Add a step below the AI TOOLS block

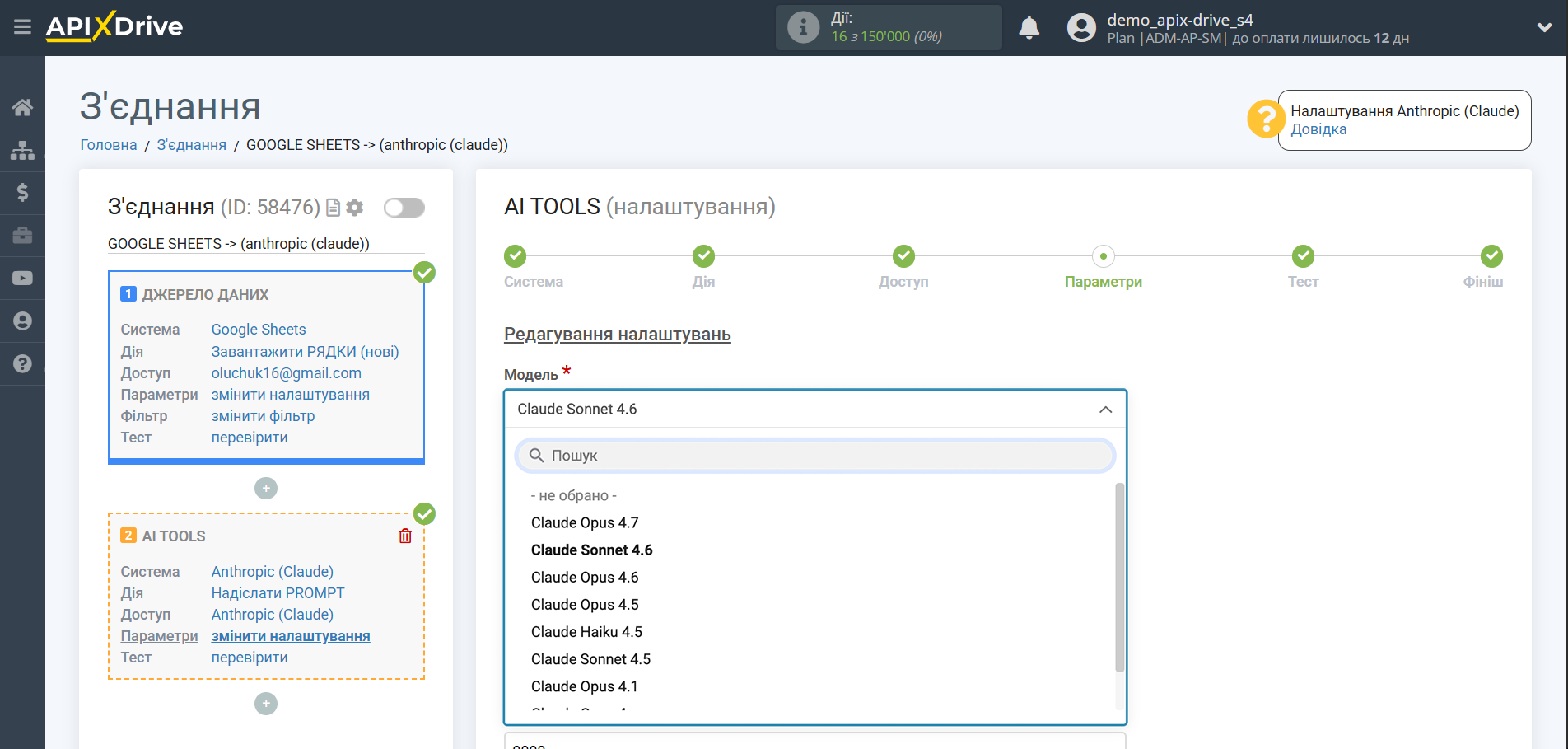tap(266, 704)
